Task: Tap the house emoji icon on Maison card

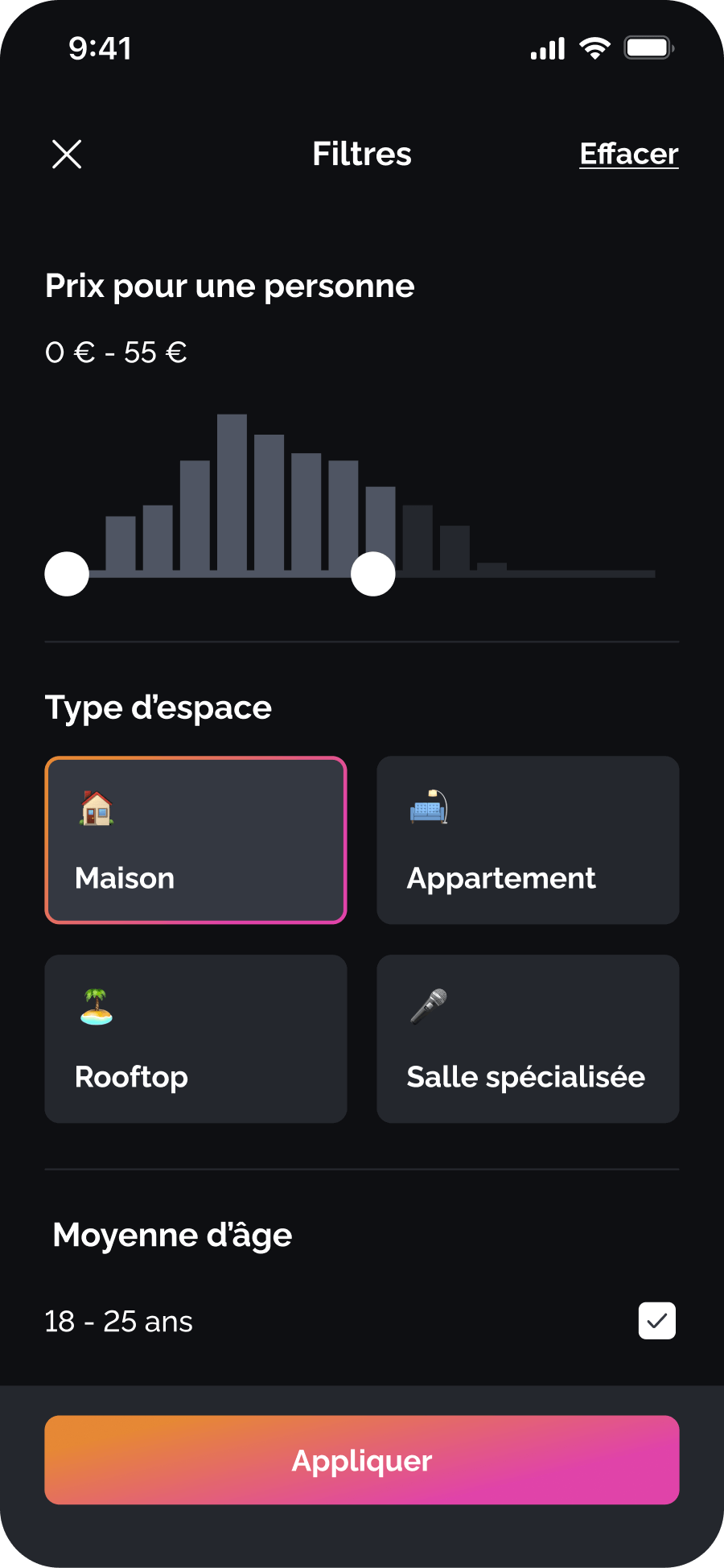Action: click(97, 808)
